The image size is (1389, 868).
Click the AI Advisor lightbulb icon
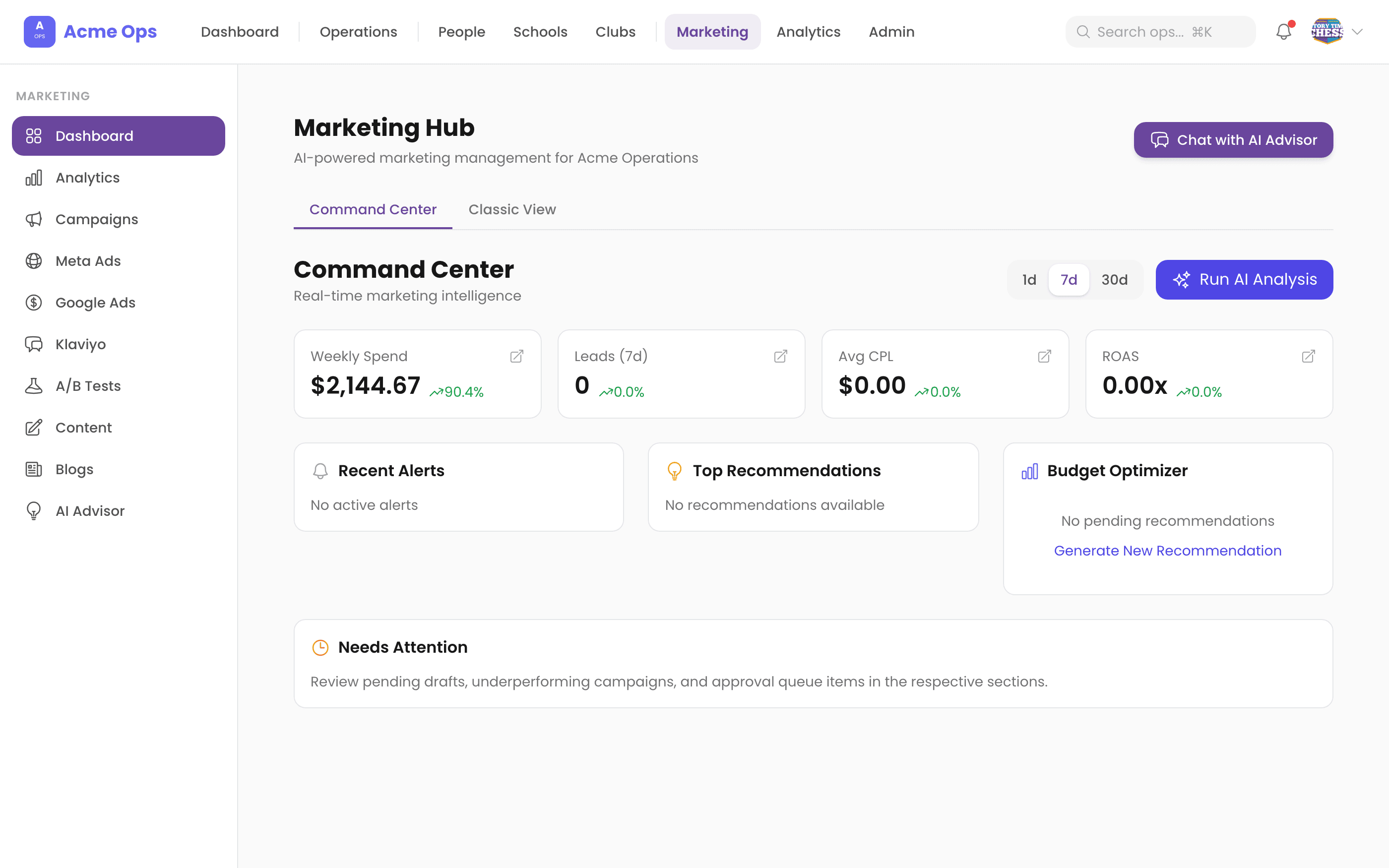click(x=34, y=510)
